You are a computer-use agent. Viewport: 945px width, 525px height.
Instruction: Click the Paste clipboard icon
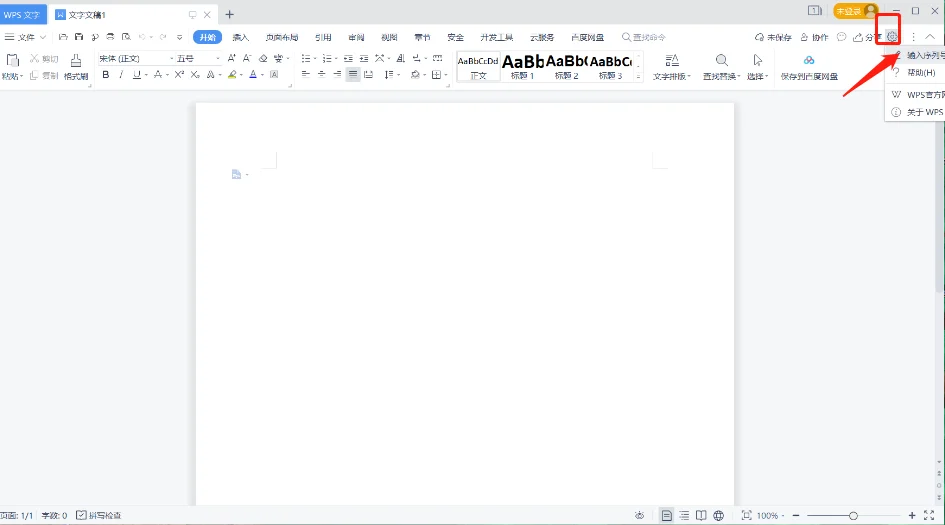click(13, 60)
